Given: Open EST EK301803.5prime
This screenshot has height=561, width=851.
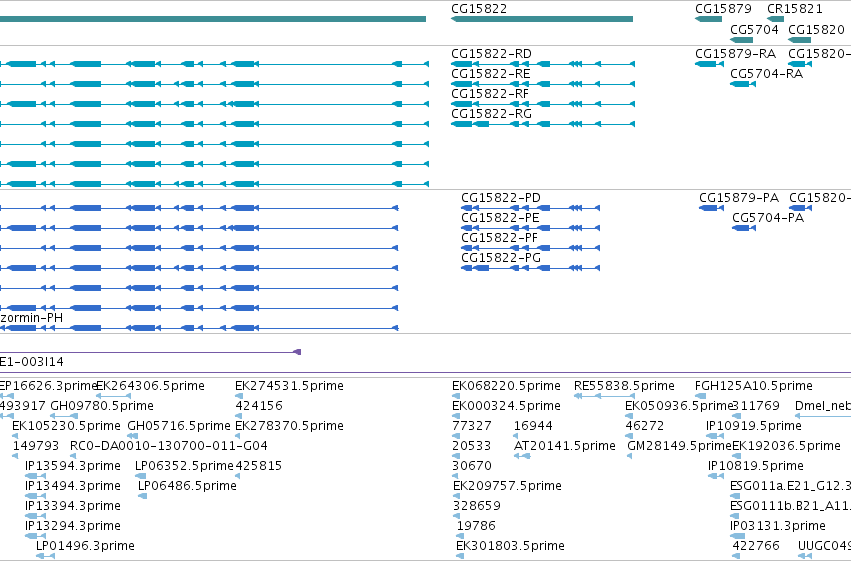Looking at the screenshot, I should point(510,546).
